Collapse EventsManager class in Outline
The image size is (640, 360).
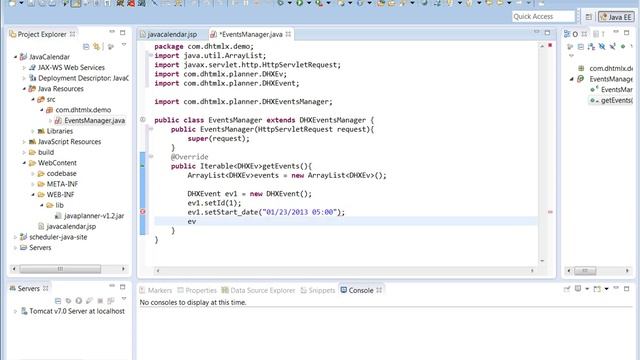(x=571, y=79)
